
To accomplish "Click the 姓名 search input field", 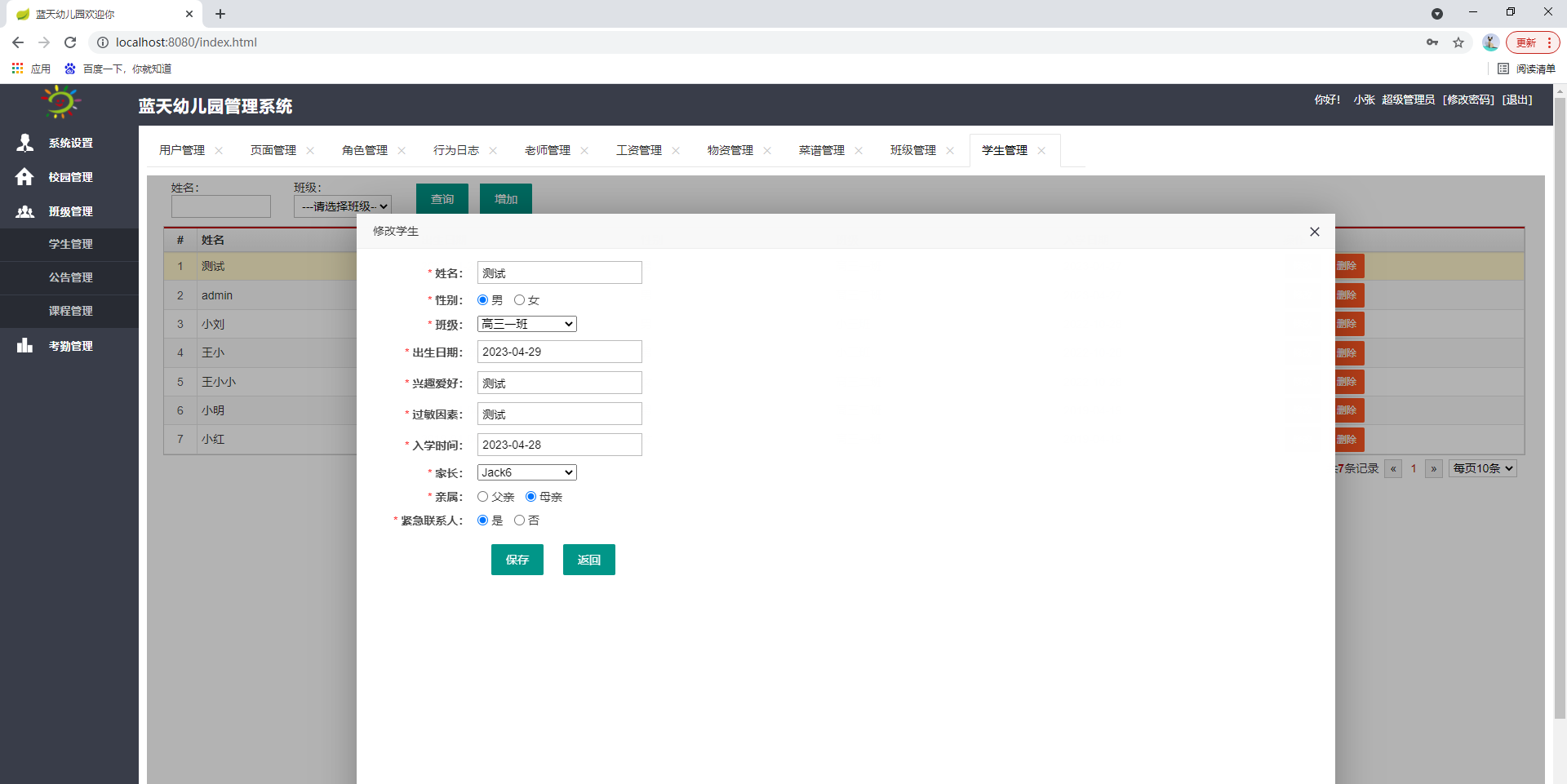I will 220,206.
